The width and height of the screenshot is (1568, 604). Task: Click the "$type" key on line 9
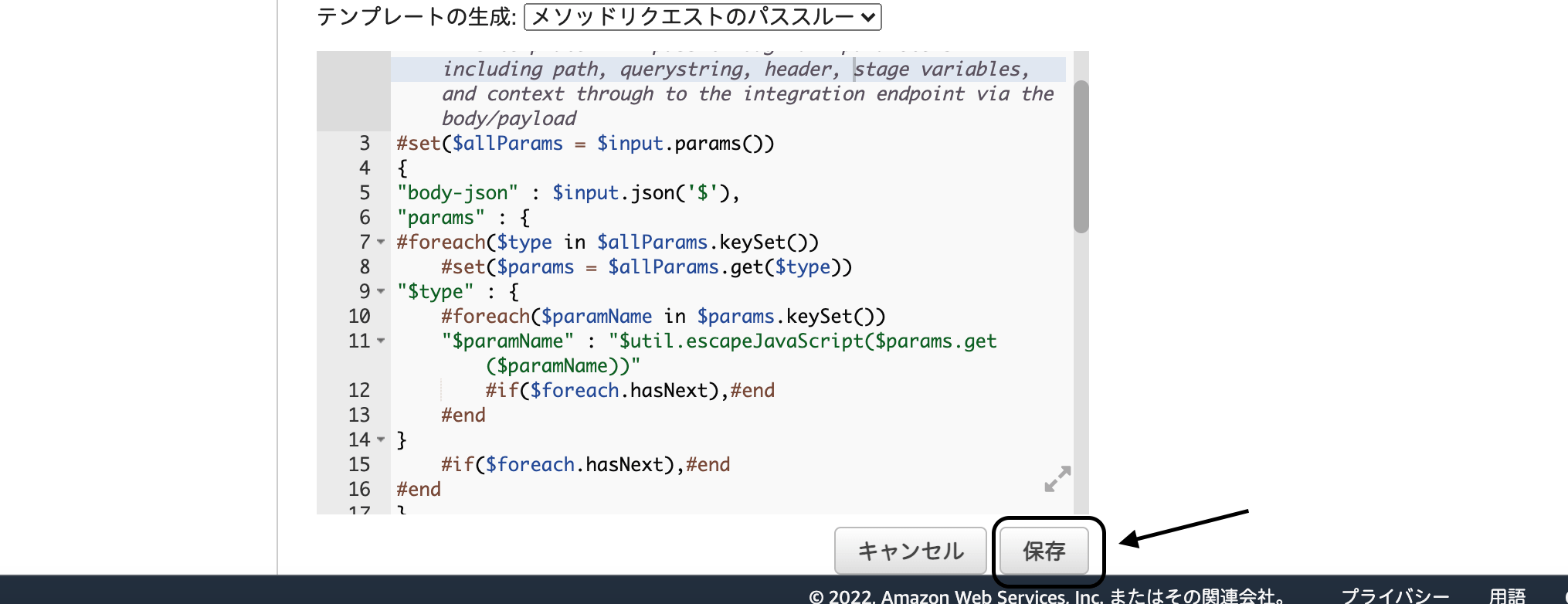coord(436,291)
